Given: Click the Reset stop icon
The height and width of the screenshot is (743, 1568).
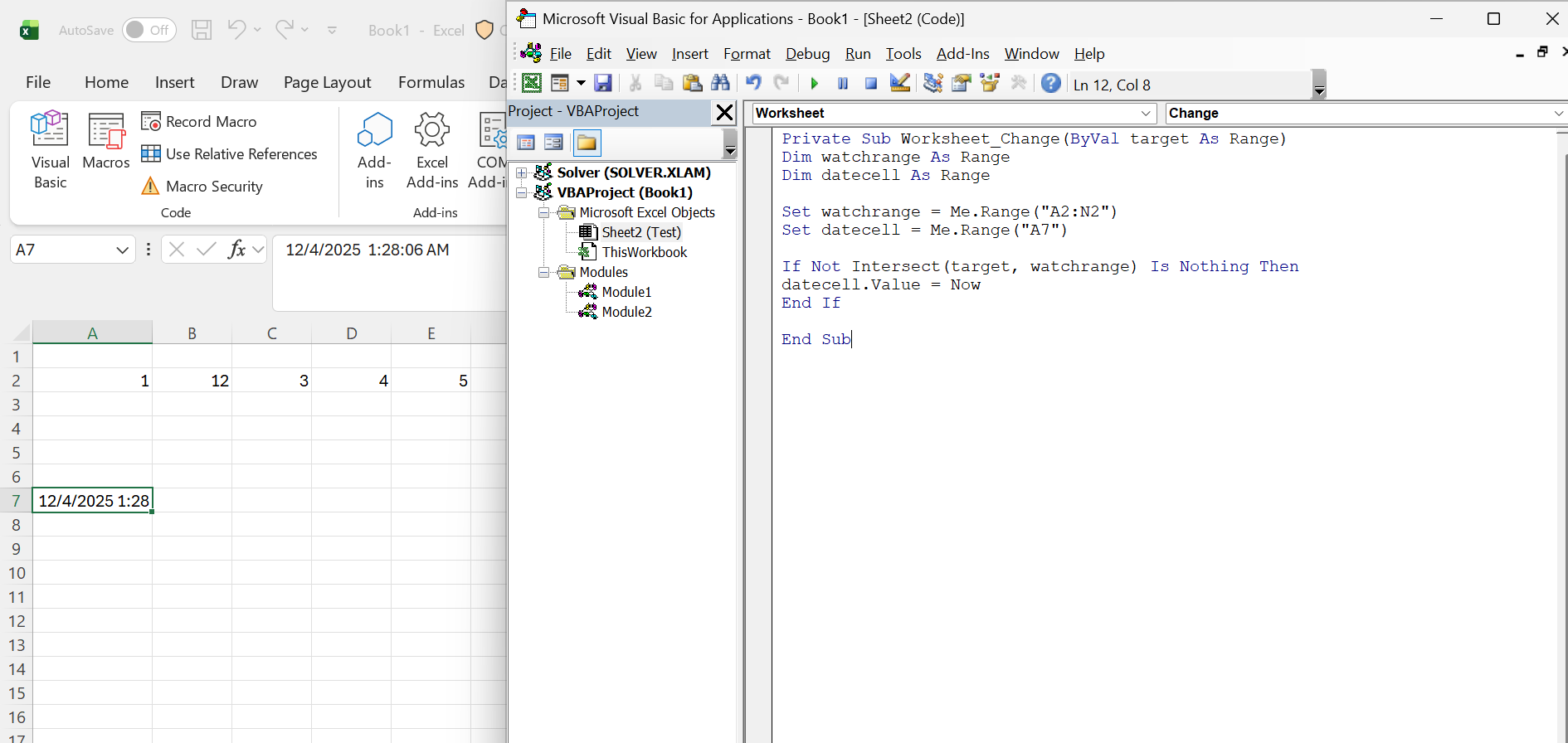Looking at the screenshot, I should click(x=870, y=83).
